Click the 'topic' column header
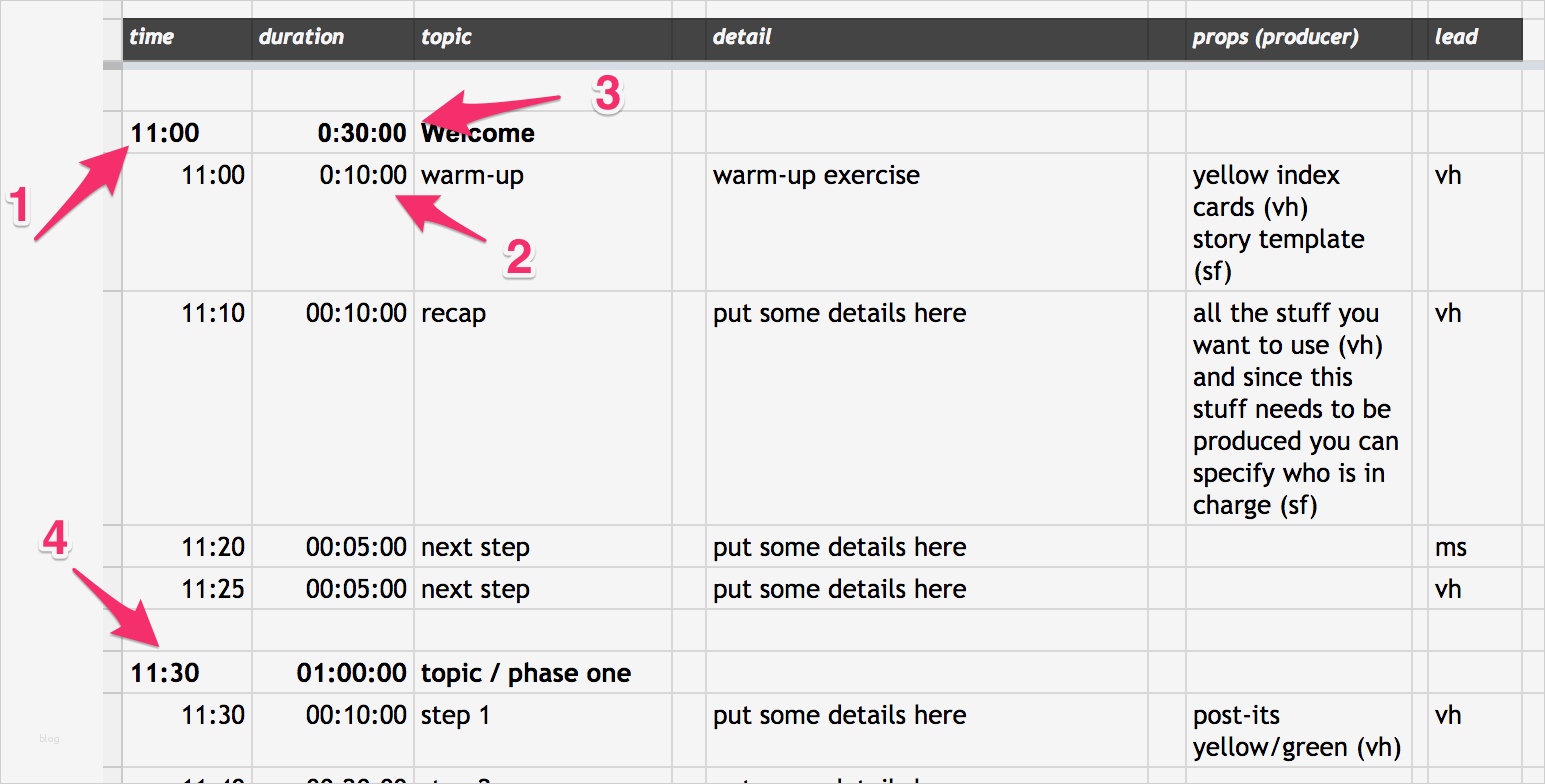1545x784 pixels. coord(446,38)
